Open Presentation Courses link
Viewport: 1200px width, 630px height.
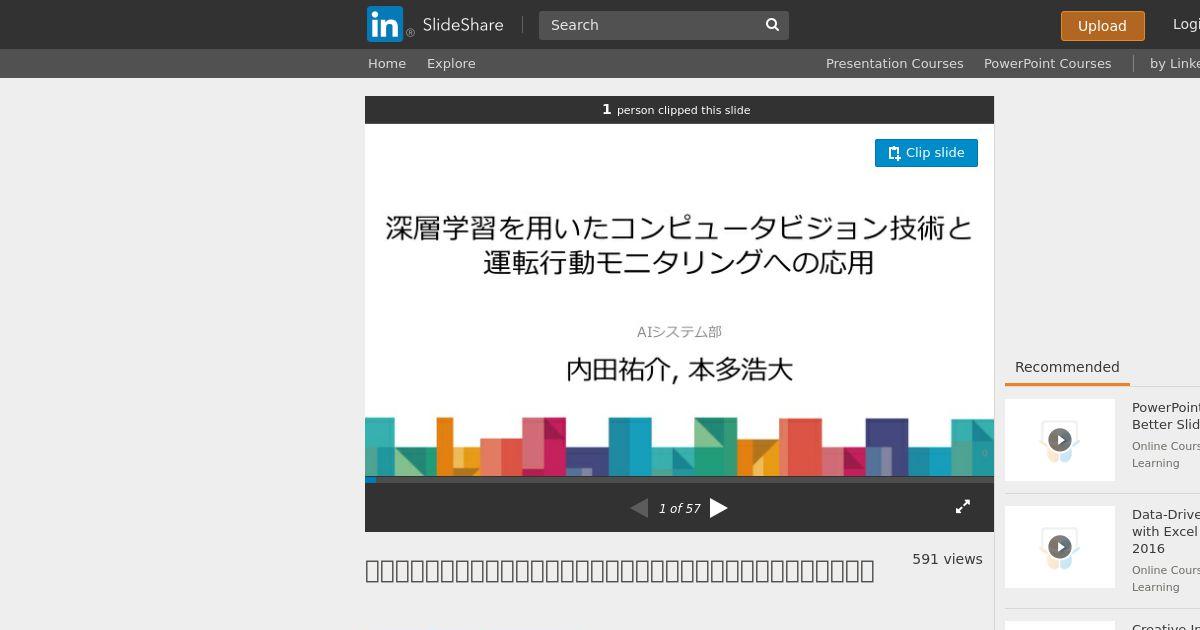coord(894,63)
